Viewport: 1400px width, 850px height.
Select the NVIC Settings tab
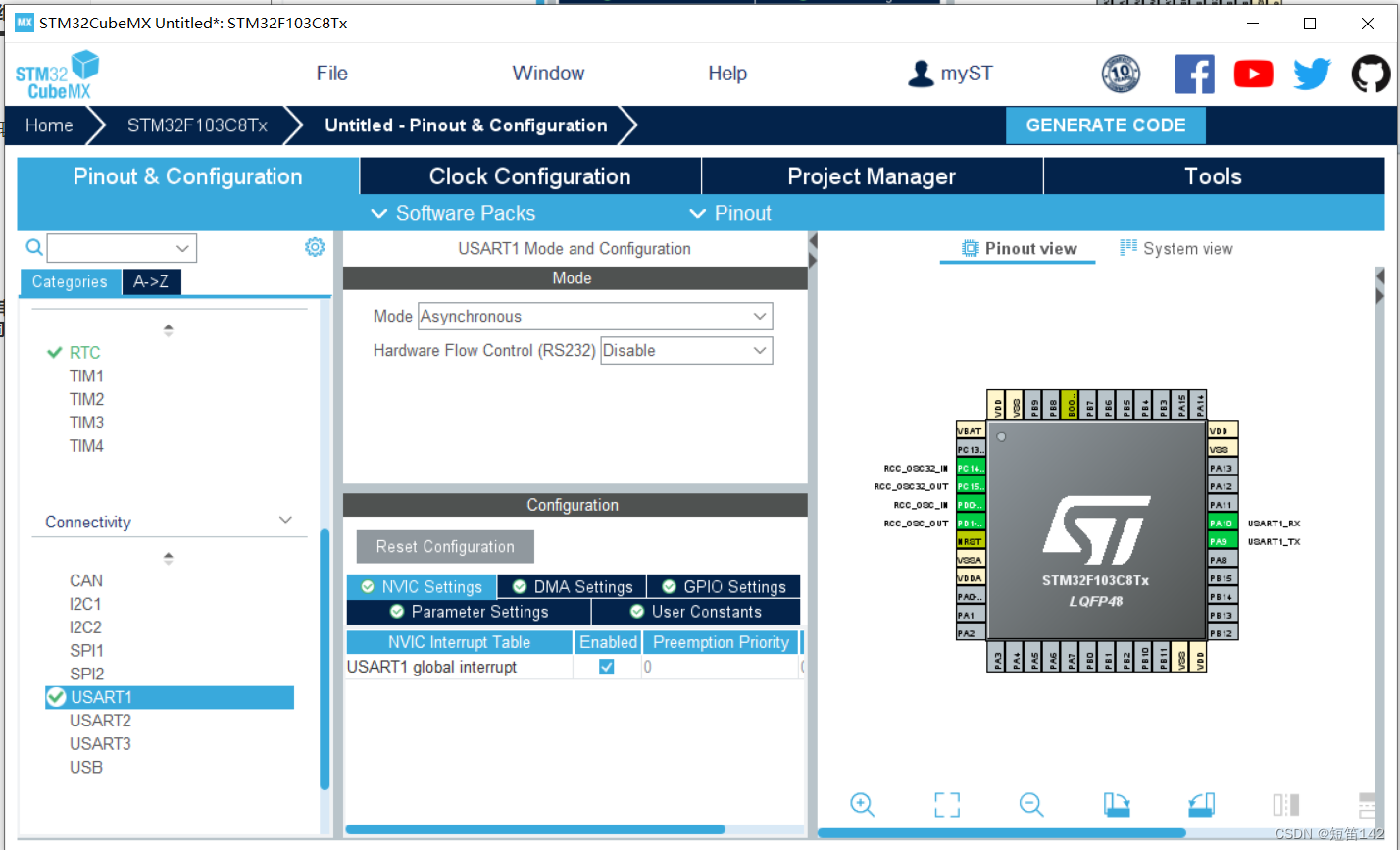point(422,586)
